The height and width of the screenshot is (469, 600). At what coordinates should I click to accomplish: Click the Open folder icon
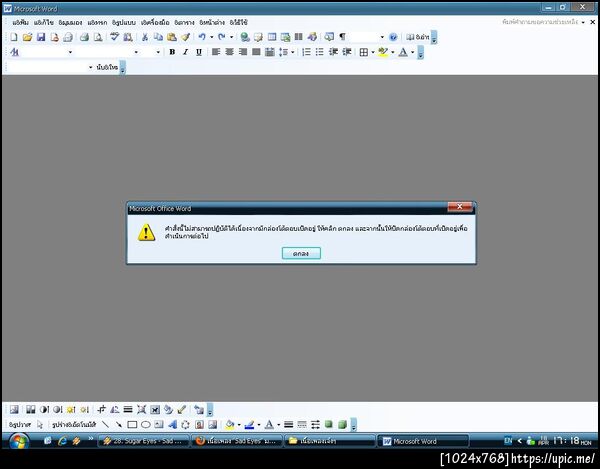tap(27, 37)
